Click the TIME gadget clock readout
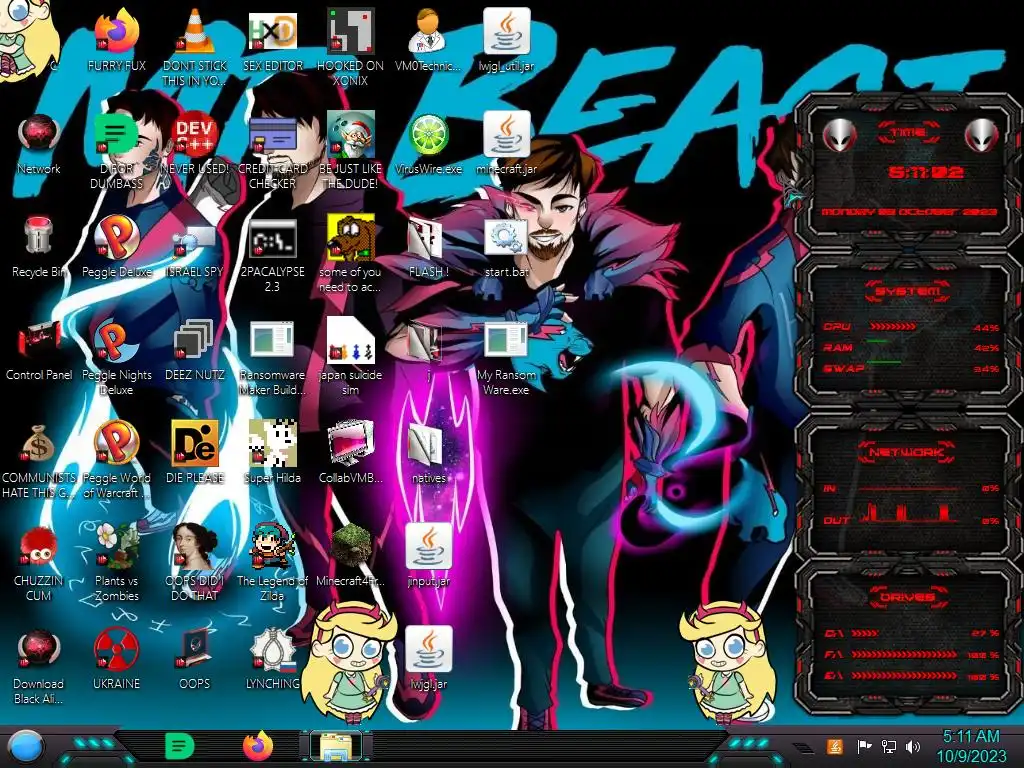 [925, 172]
